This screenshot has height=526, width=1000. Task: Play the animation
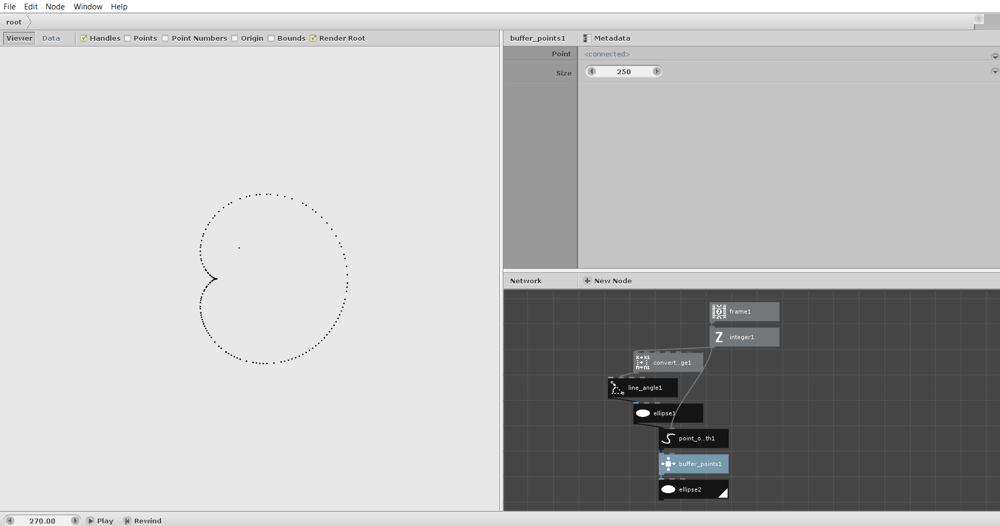click(x=99, y=521)
